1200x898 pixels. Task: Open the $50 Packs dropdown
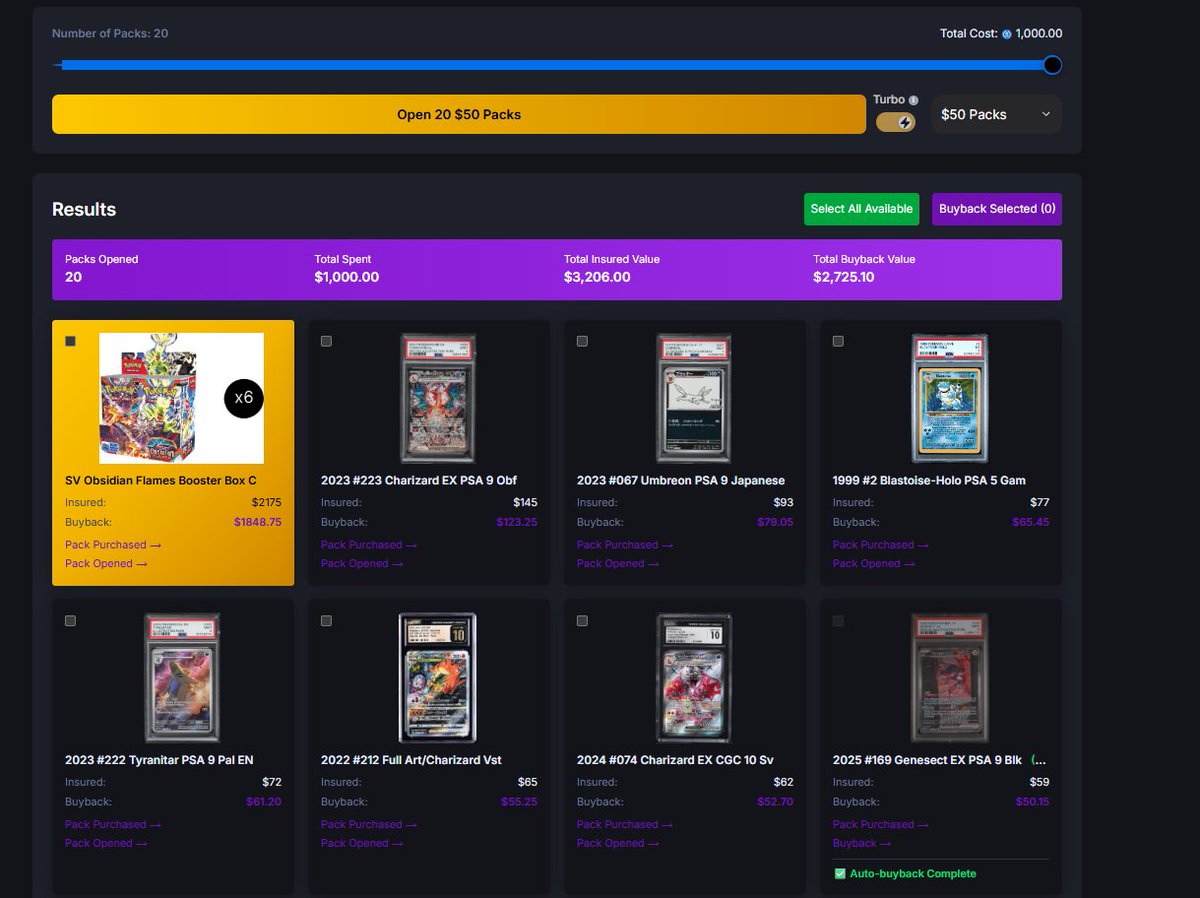[x=996, y=114]
